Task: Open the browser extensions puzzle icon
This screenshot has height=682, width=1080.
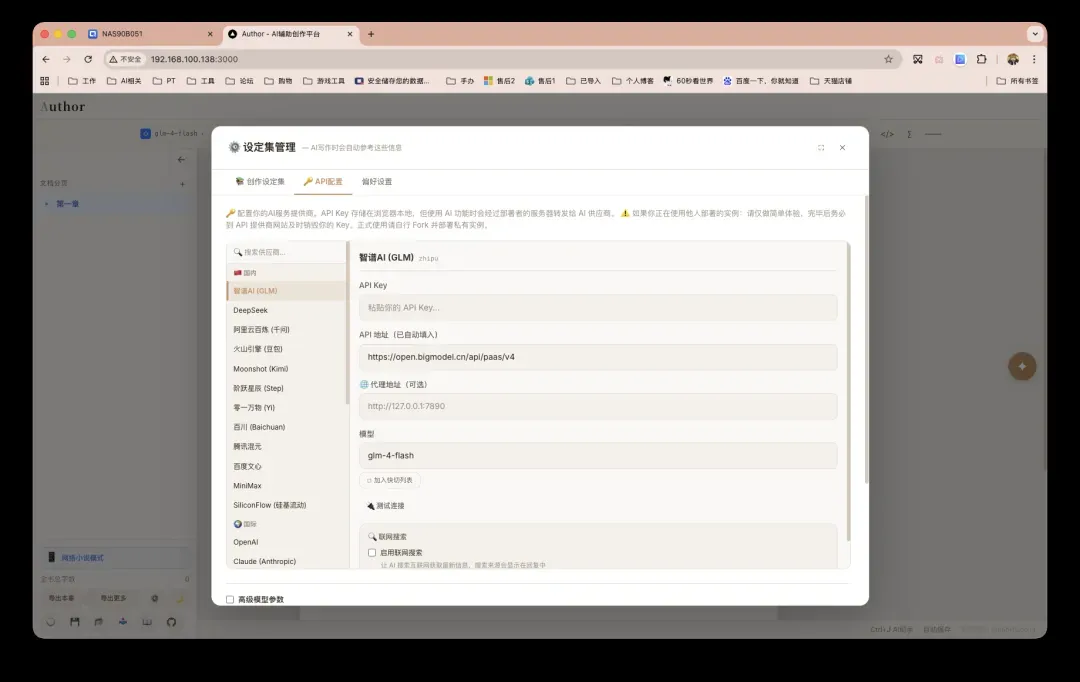Action: pos(981,59)
